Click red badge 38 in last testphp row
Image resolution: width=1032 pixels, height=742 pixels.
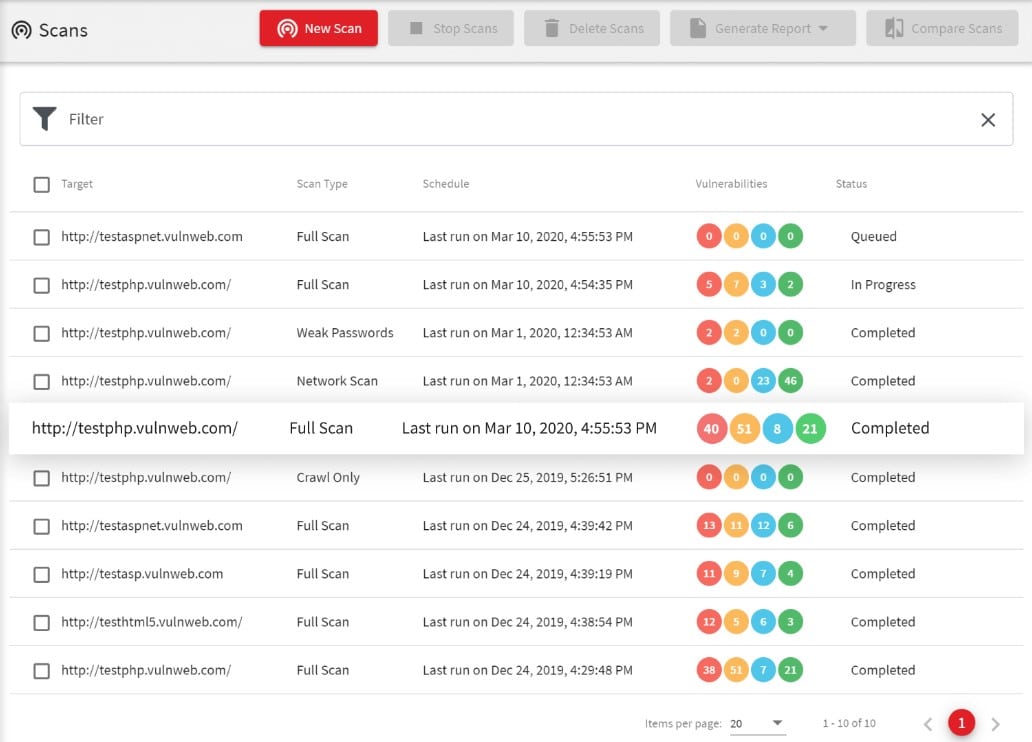709,670
